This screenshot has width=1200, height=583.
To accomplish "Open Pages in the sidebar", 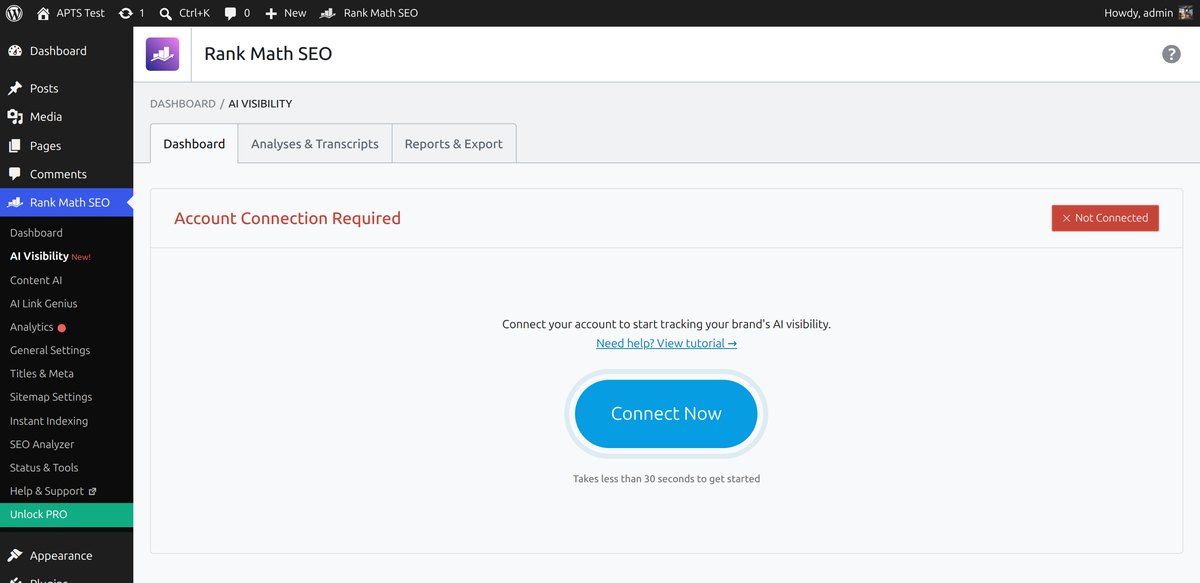I will [66, 145].
